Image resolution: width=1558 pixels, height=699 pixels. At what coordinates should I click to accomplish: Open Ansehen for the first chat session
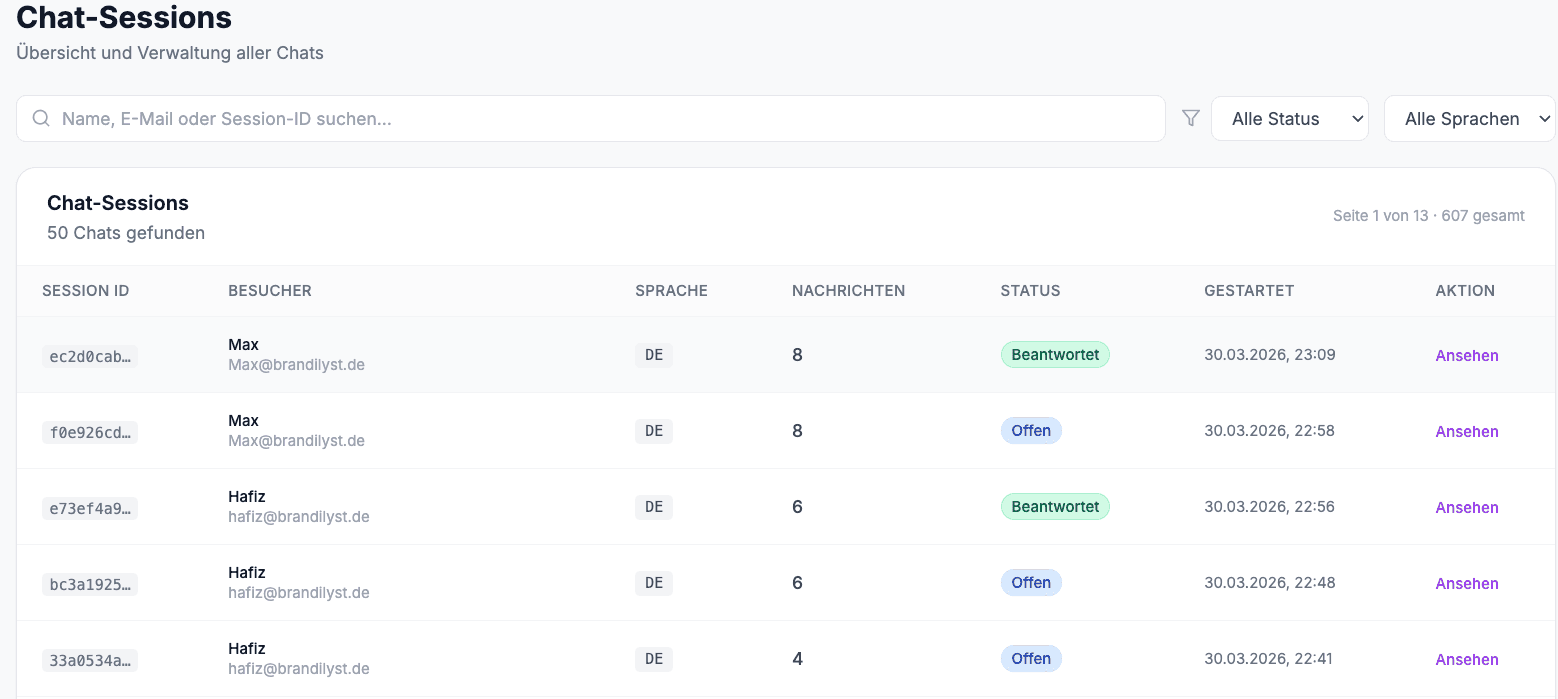(x=1467, y=355)
